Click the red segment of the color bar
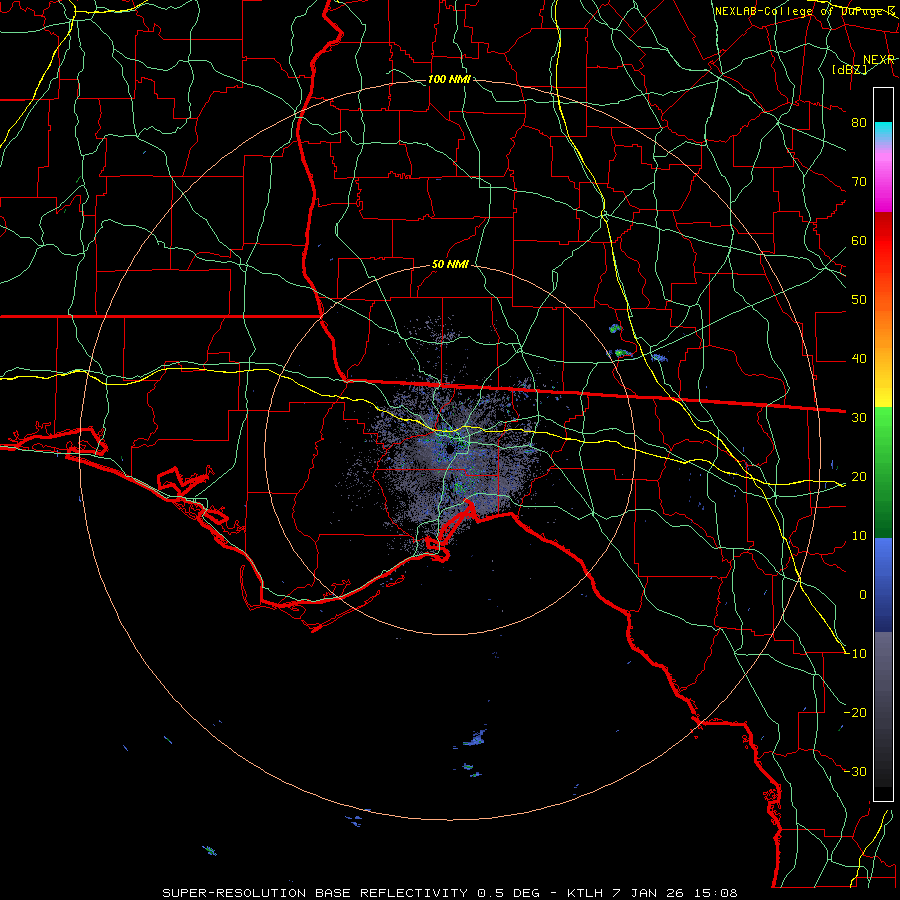 point(883,241)
